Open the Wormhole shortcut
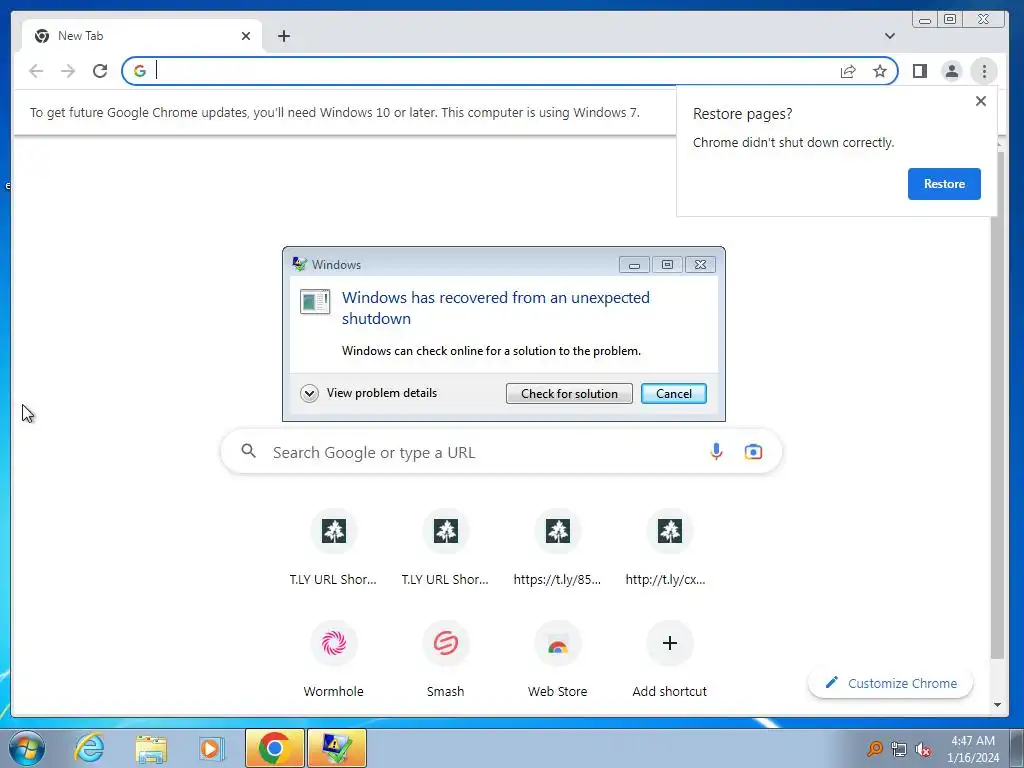Screen dimensions: 1024x768 pyautogui.click(x=333, y=660)
